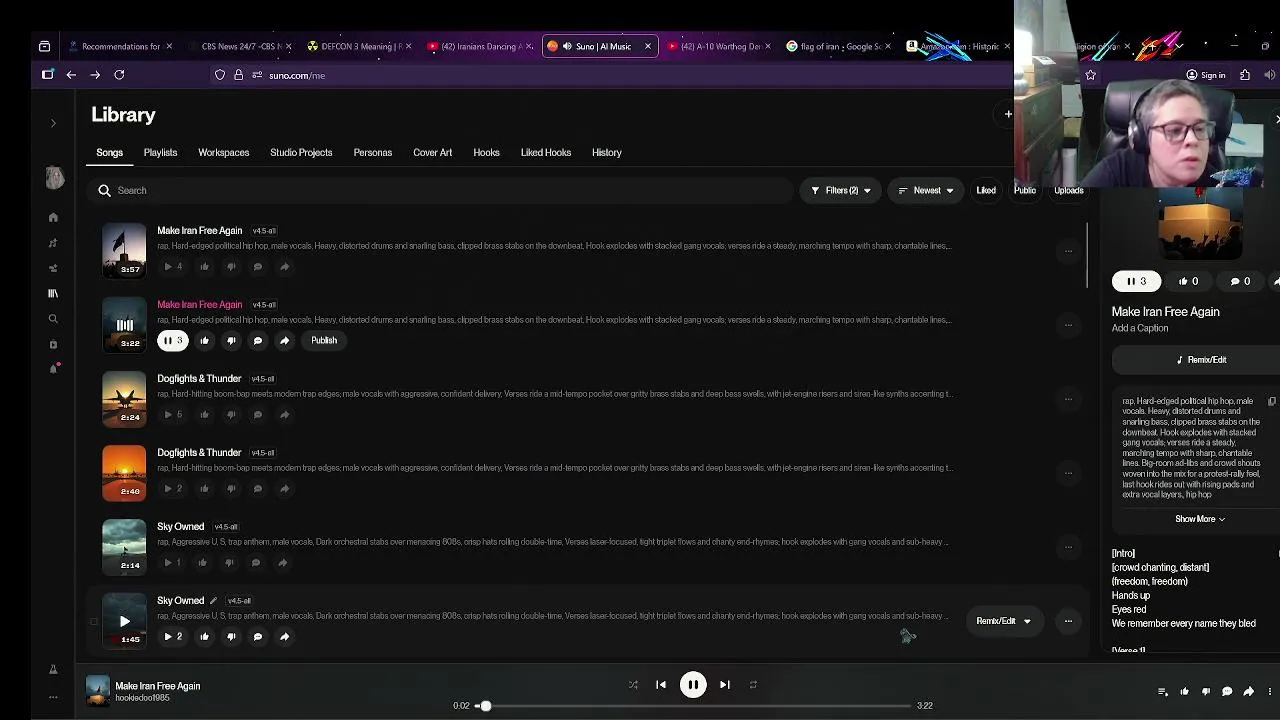This screenshot has width=1280, height=720.
Task: Share current song from bottom player bar
Action: (x=1249, y=691)
